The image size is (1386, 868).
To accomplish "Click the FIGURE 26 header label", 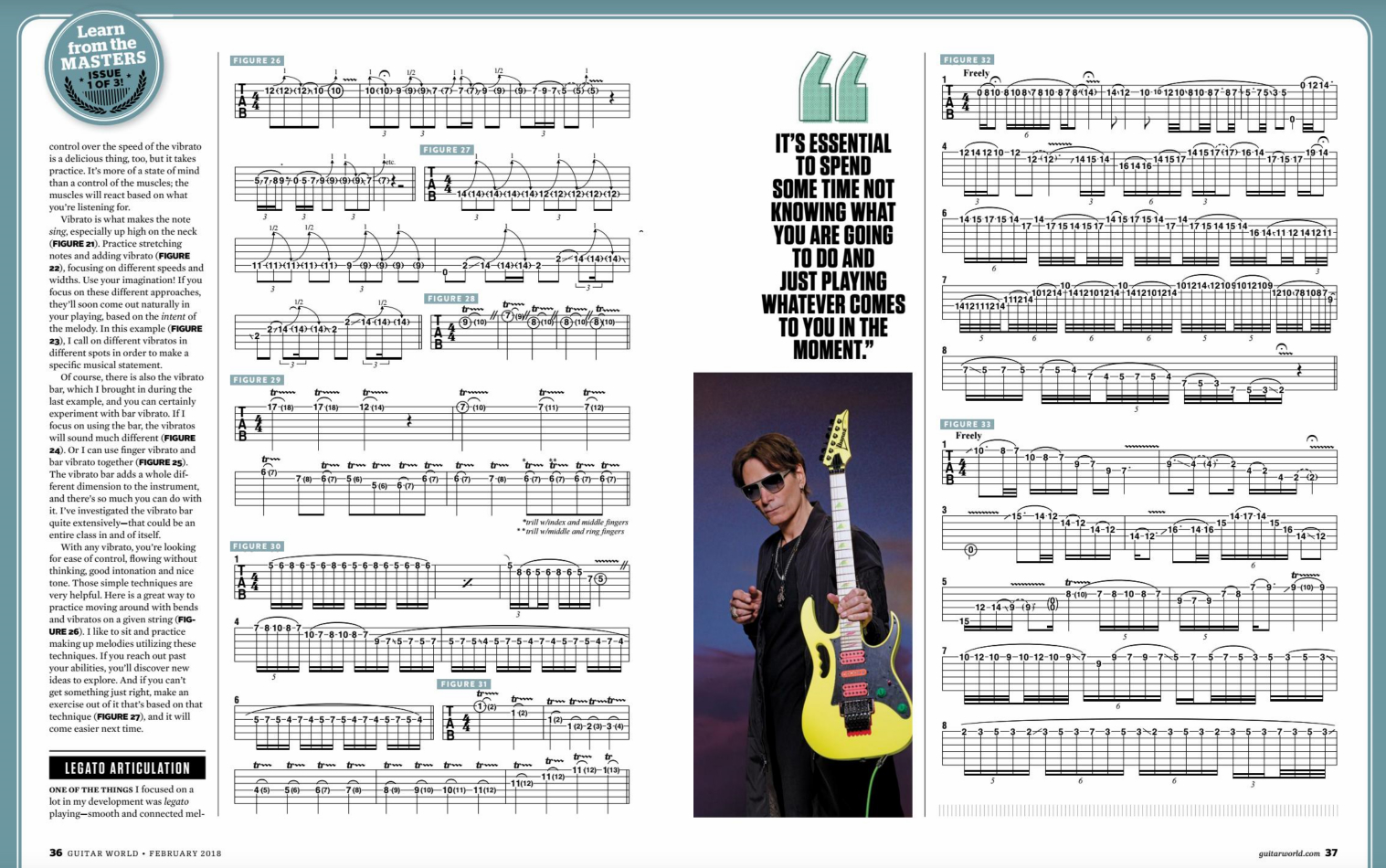I will click(257, 60).
